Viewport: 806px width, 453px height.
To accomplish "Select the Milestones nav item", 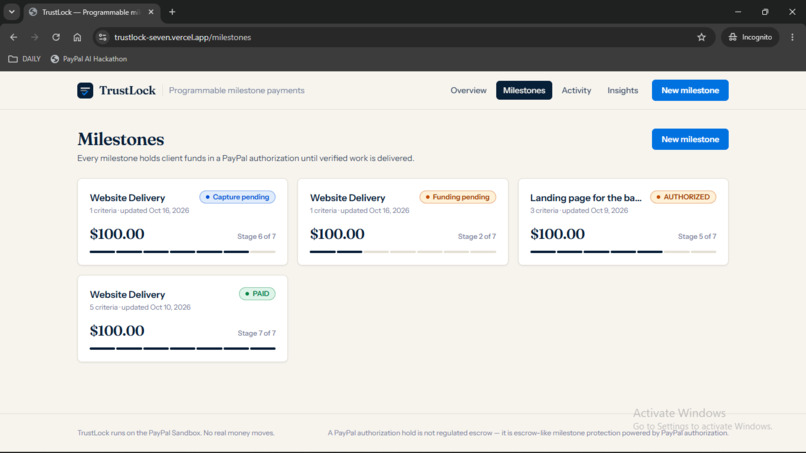I will click(524, 90).
